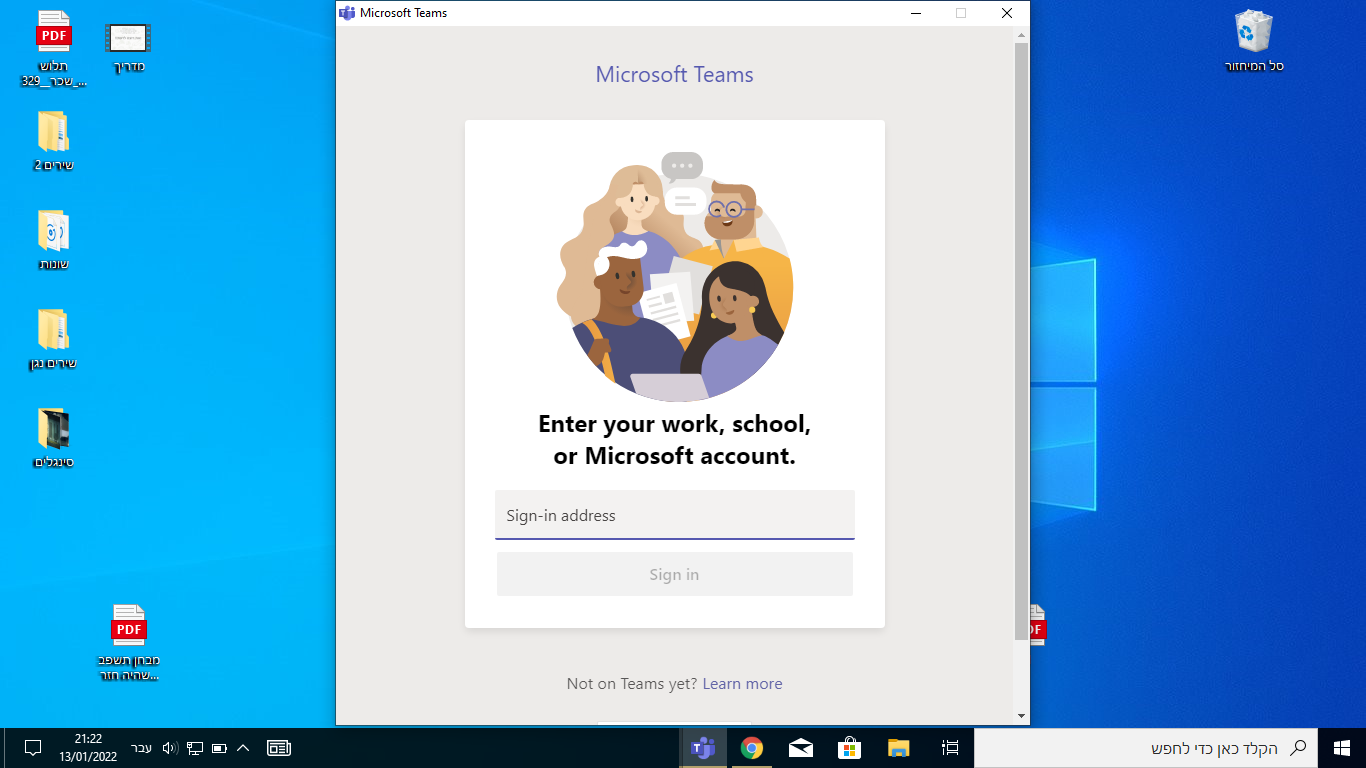Close the Microsoft Teams window

point(1007,13)
